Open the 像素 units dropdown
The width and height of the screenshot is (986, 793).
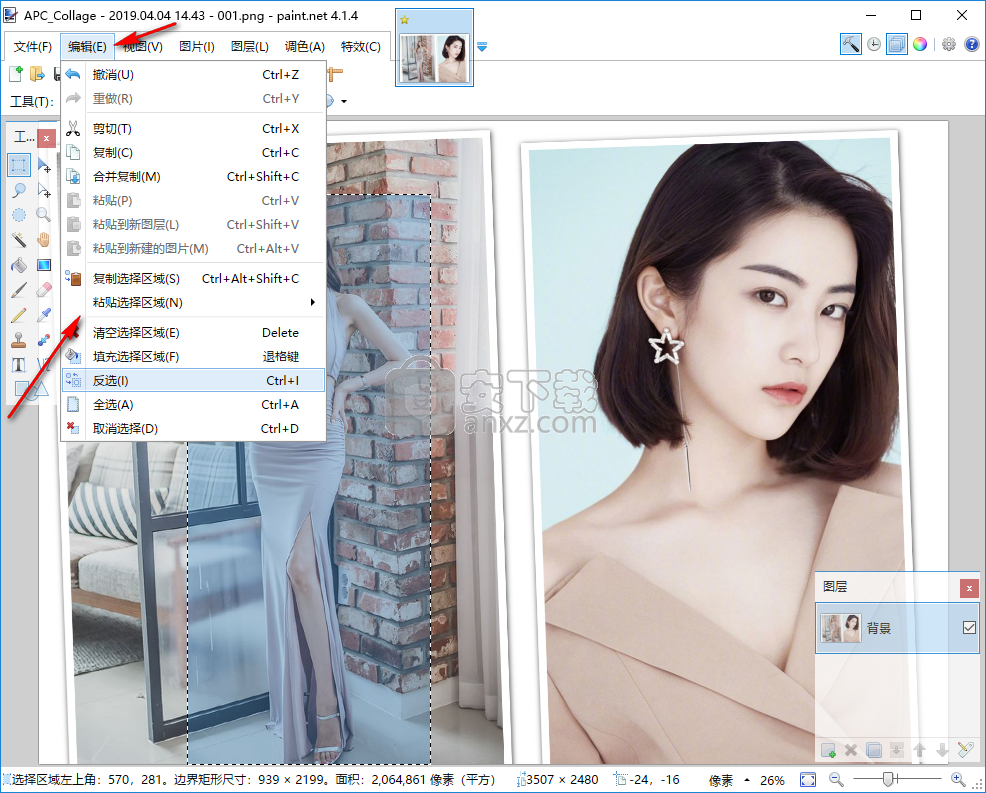pos(729,780)
